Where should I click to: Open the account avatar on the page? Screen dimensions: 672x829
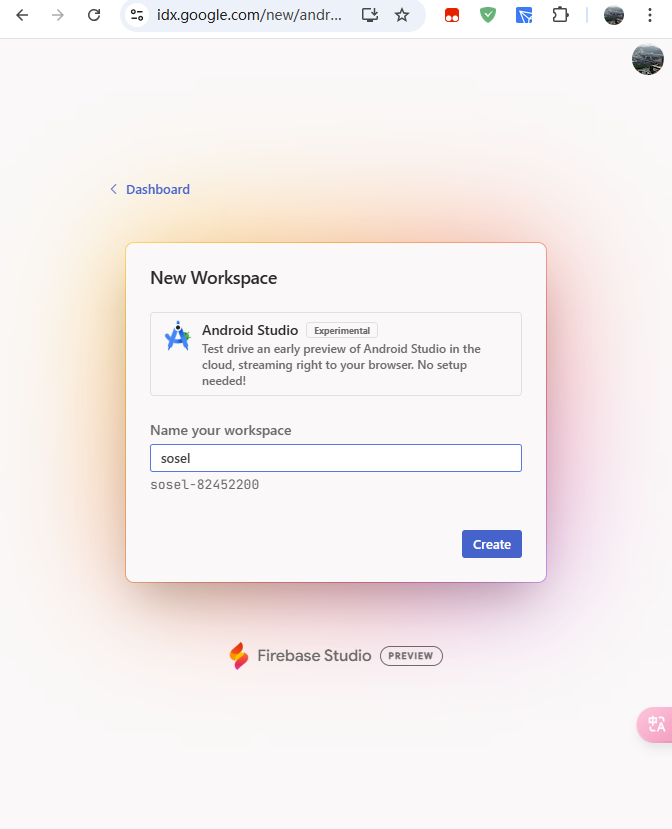click(x=648, y=59)
